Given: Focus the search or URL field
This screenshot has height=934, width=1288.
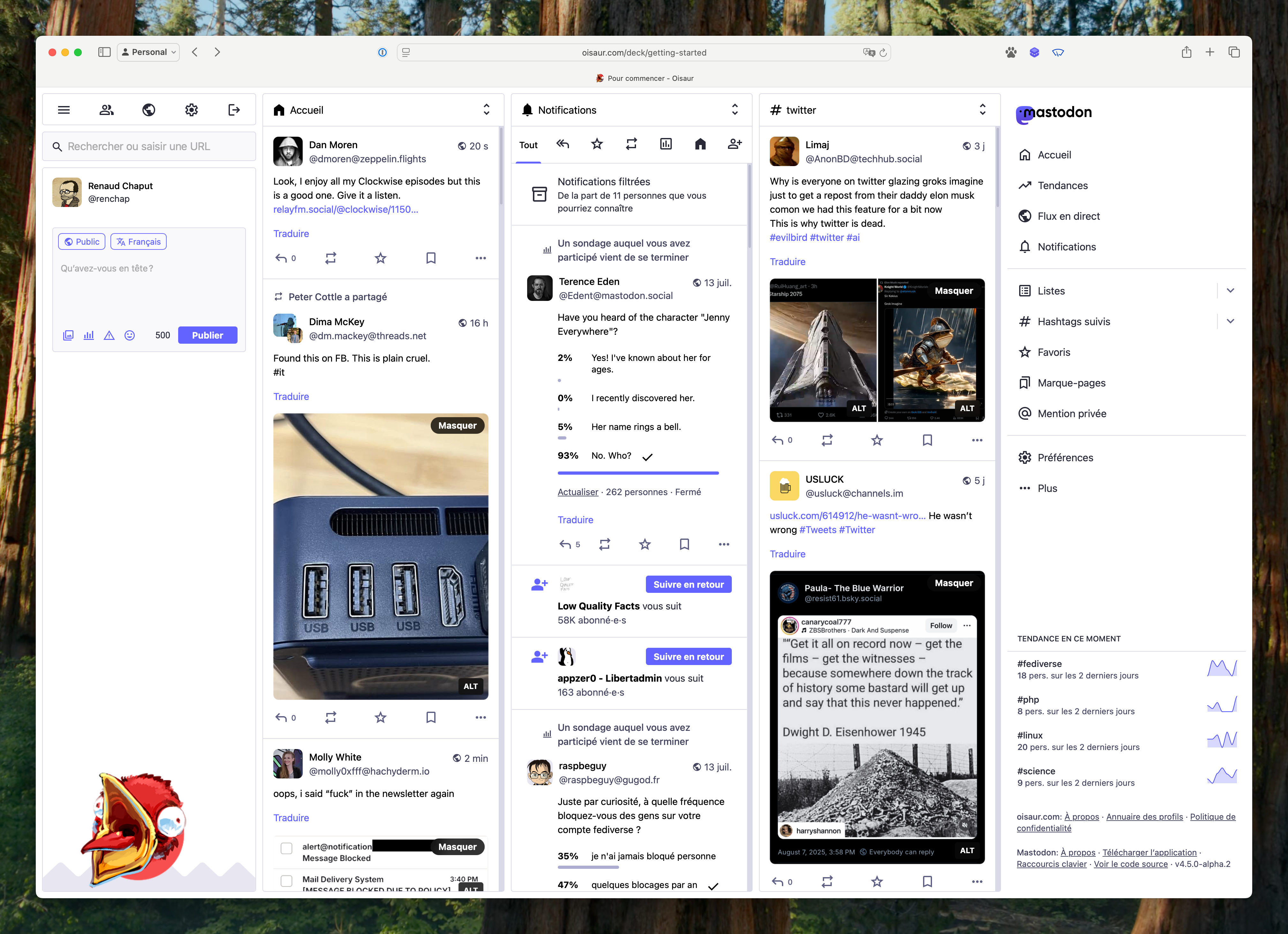Looking at the screenshot, I should [149, 146].
